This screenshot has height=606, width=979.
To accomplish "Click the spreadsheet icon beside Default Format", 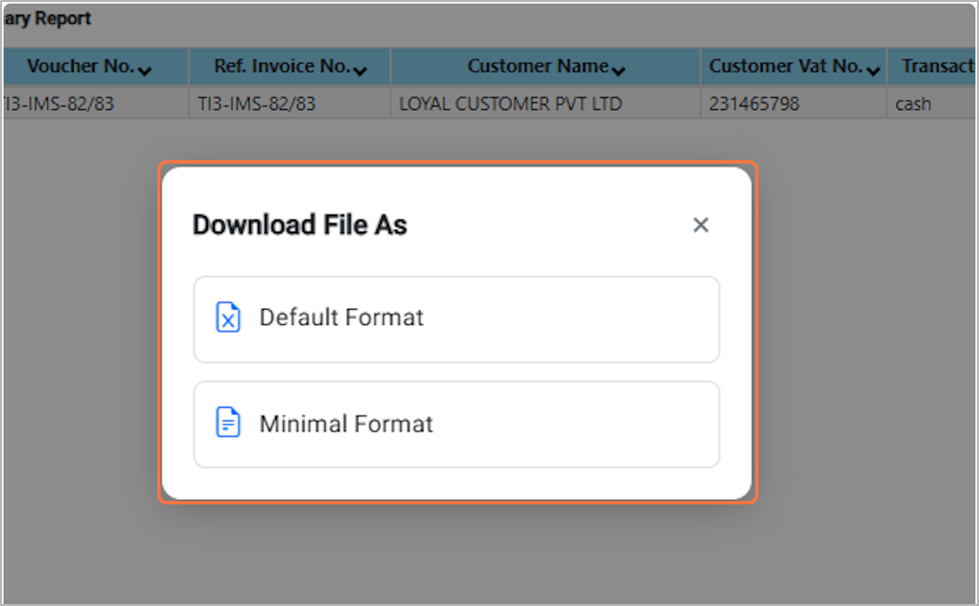I will pos(229,318).
